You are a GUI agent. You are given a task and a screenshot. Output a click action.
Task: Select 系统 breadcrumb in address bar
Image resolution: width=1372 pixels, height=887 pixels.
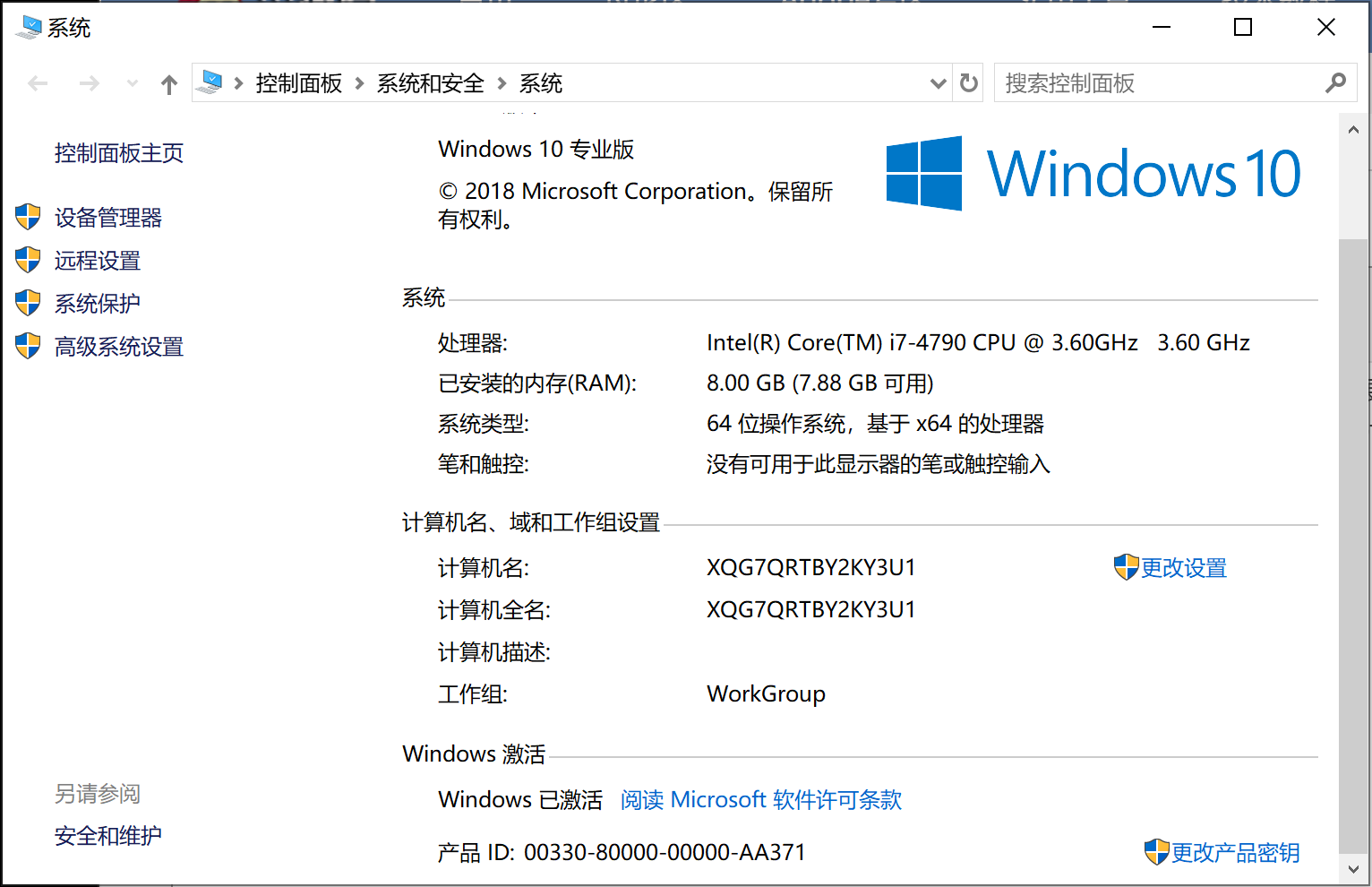pyautogui.click(x=541, y=83)
